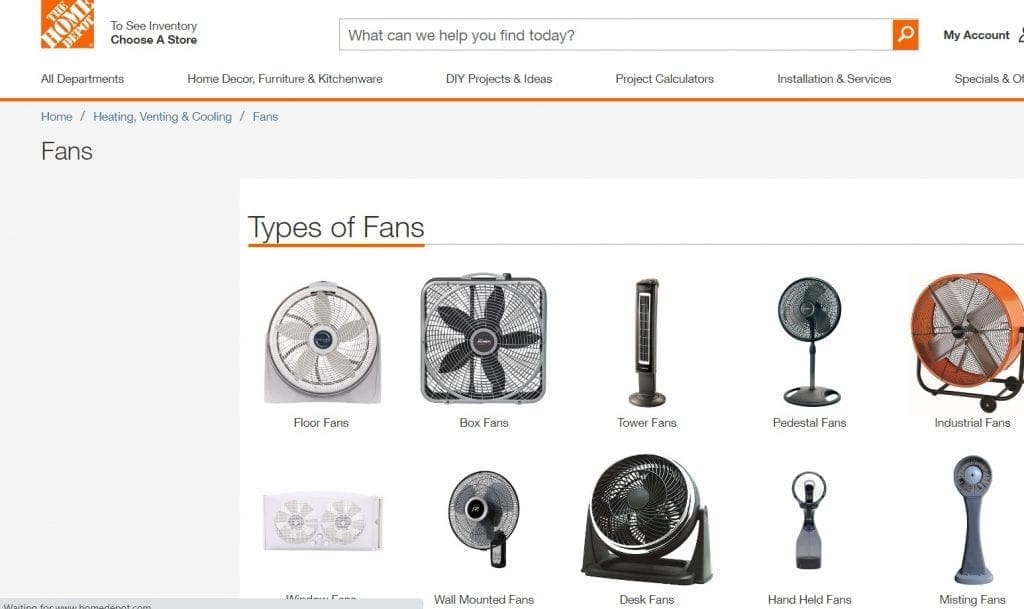
Task: Click the Choose A Store link
Action: (154, 40)
